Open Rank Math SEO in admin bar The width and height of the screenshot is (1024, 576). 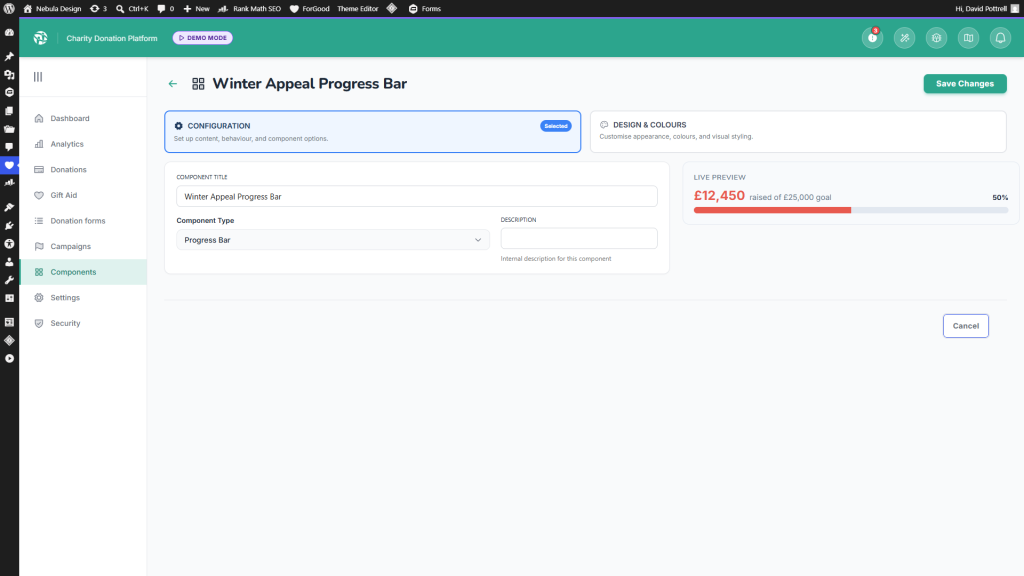click(x=250, y=8)
